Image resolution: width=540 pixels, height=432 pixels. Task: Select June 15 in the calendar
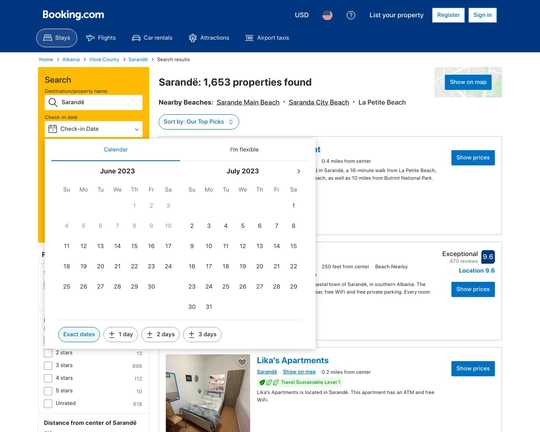(x=134, y=246)
